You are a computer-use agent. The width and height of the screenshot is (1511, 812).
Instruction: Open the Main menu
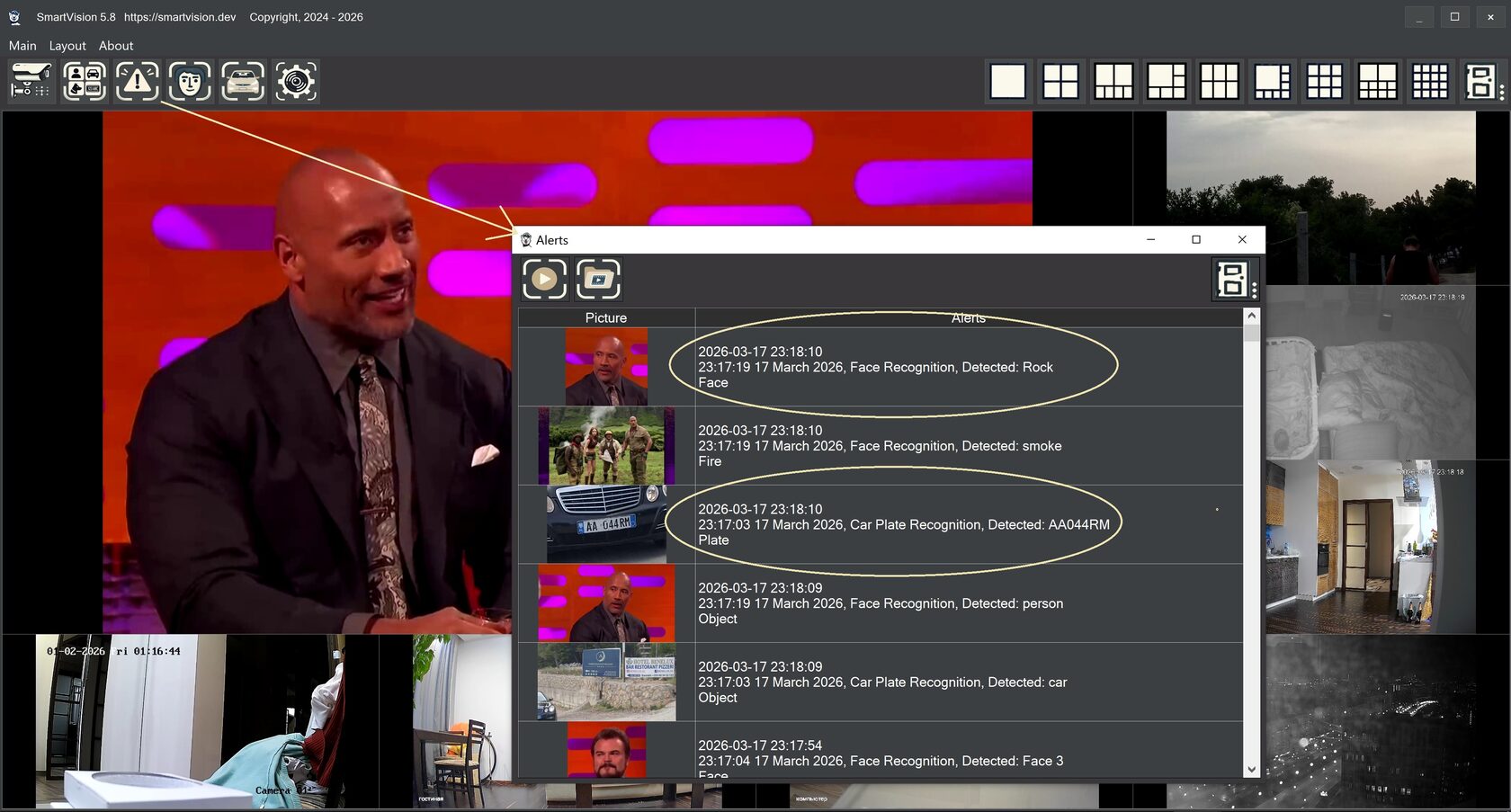[22, 46]
